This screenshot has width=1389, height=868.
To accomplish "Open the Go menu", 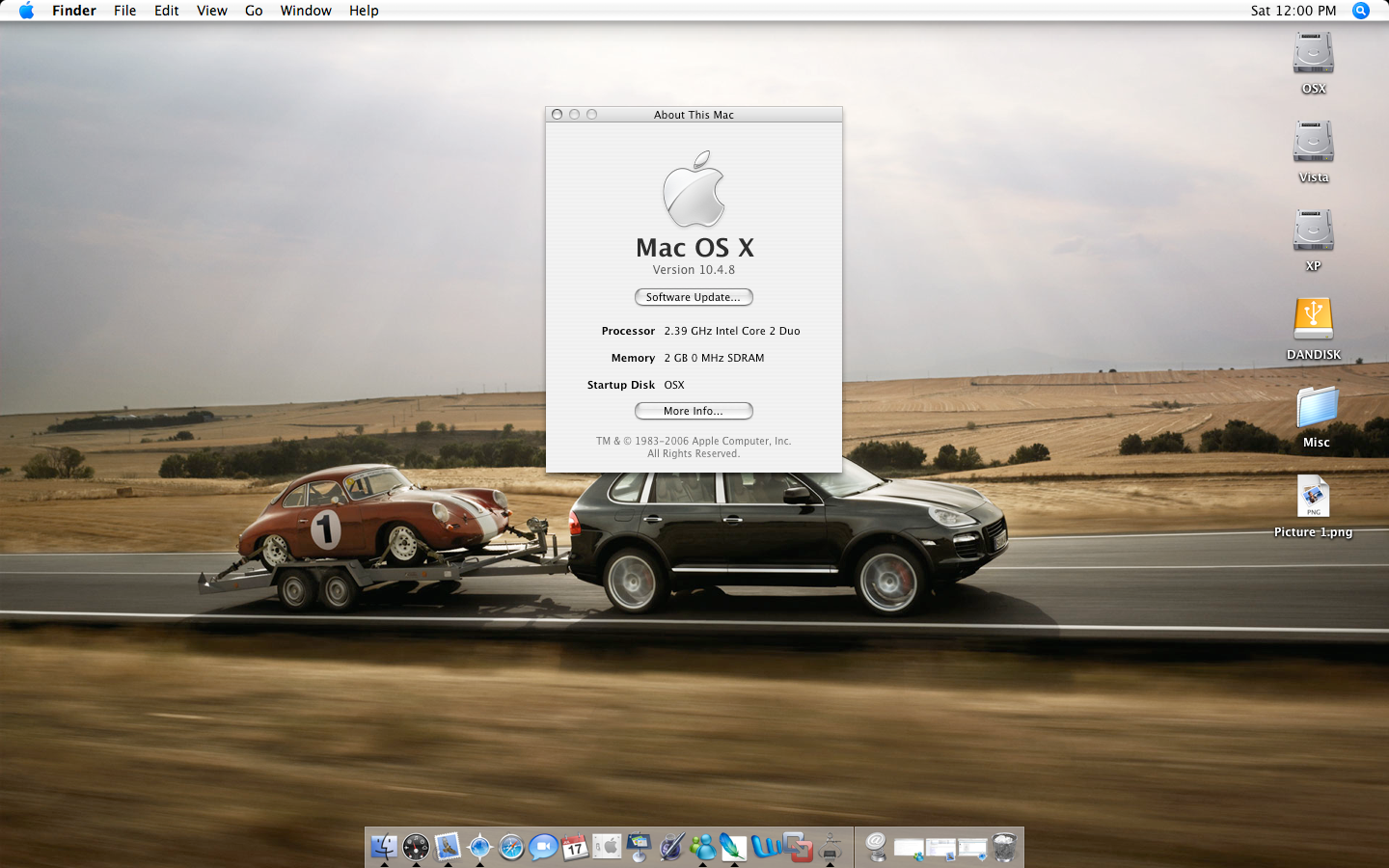I will 254,11.
